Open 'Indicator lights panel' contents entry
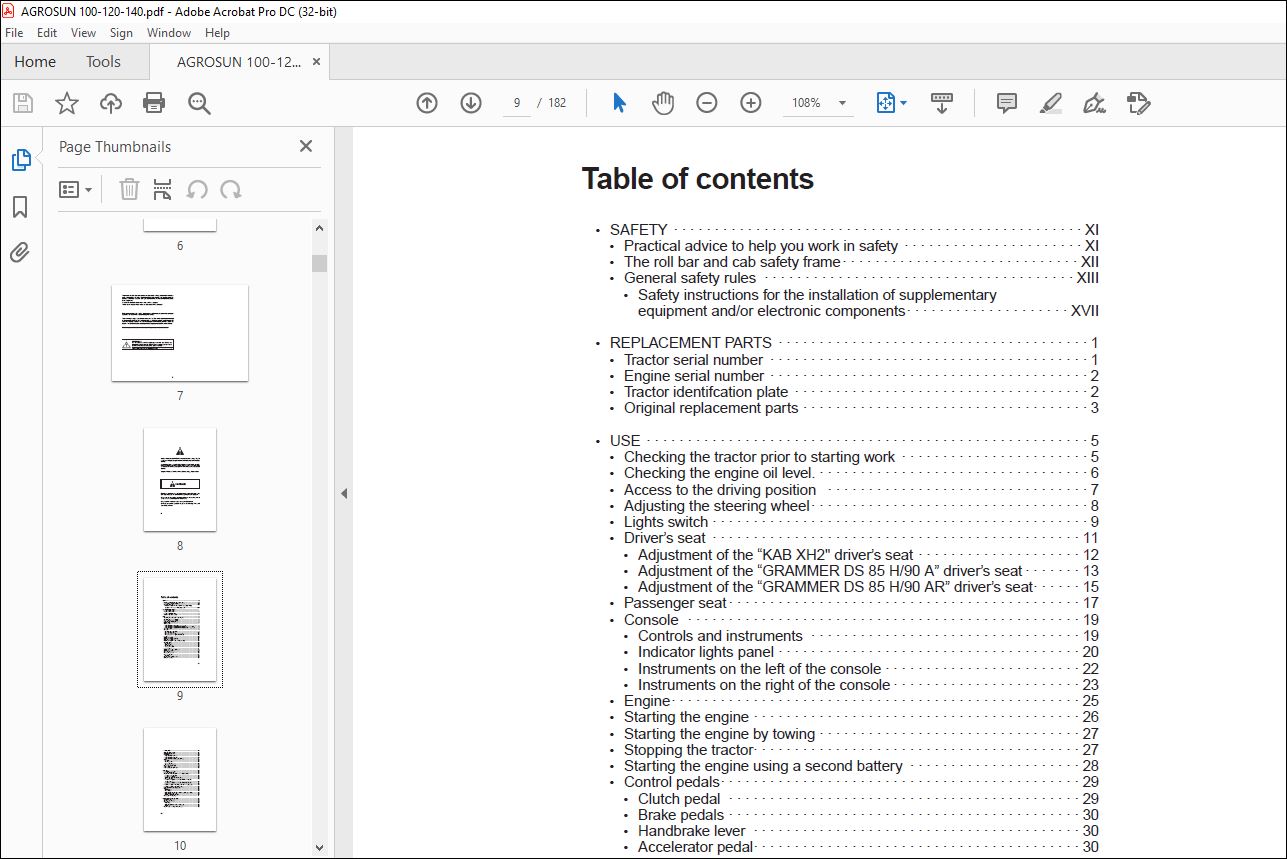Screen dimensions: 1287x859 tap(706, 652)
